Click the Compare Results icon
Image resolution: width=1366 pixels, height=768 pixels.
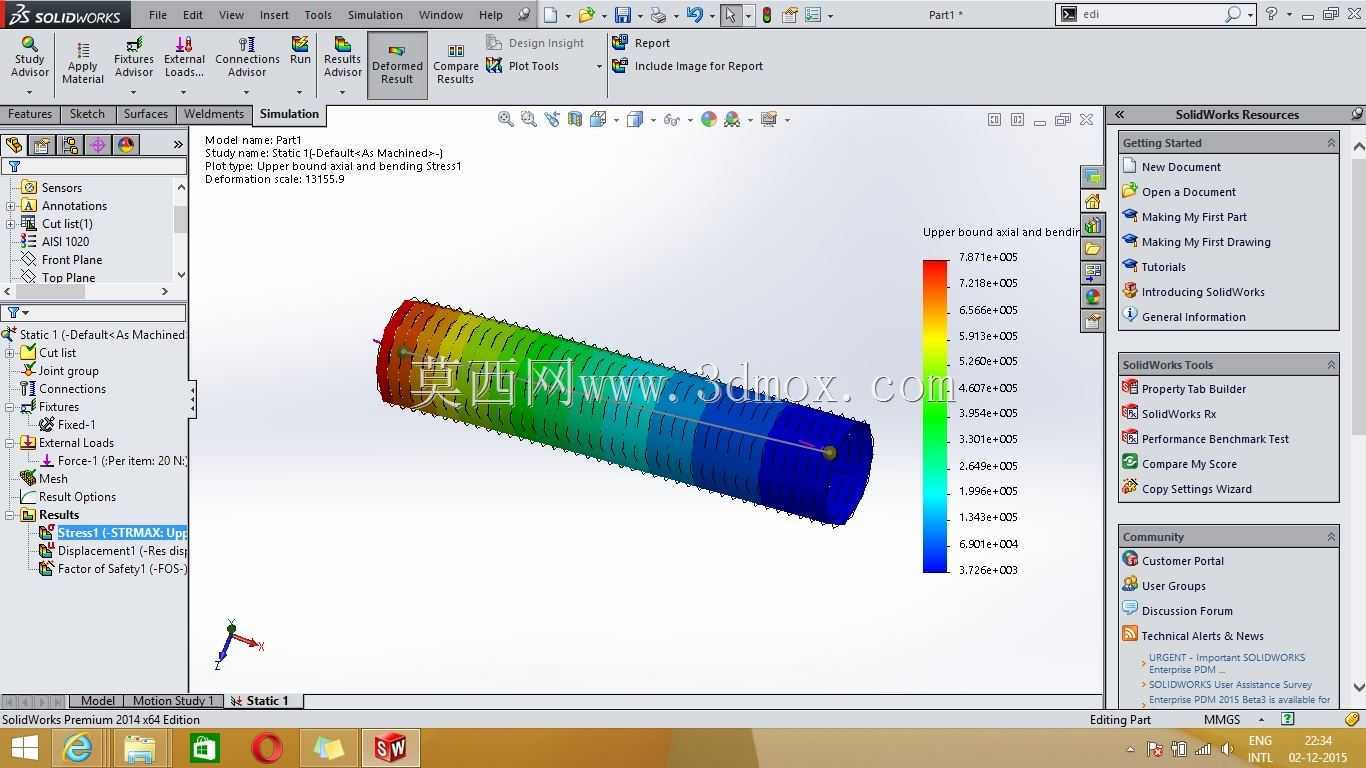[x=455, y=51]
